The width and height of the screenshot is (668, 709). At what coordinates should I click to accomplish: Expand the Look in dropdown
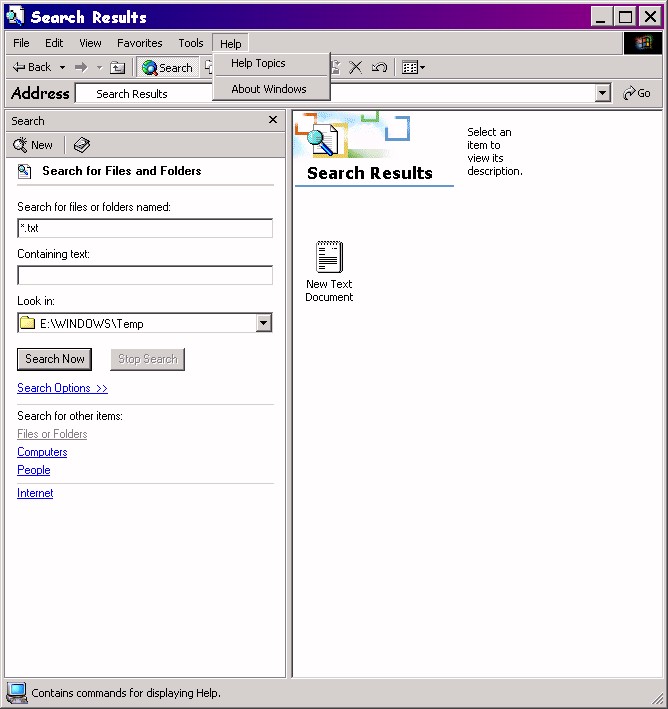(263, 323)
